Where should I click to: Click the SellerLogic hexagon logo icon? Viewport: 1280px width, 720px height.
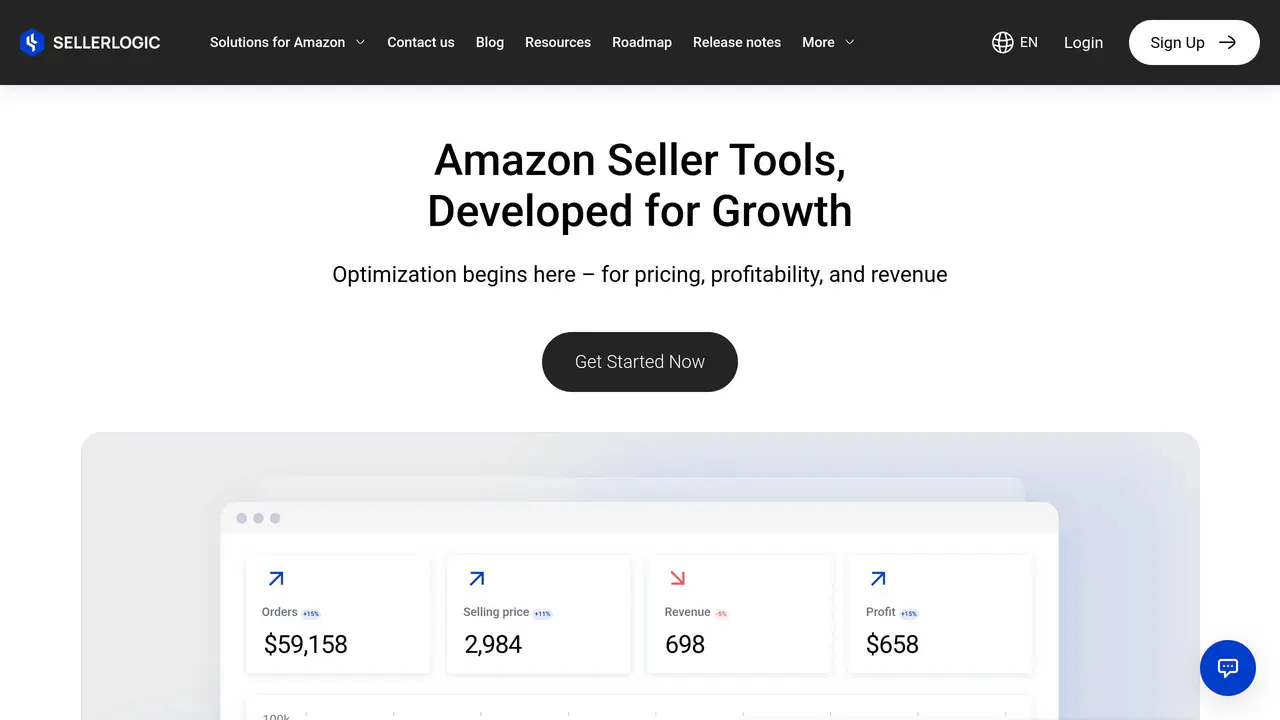32,42
